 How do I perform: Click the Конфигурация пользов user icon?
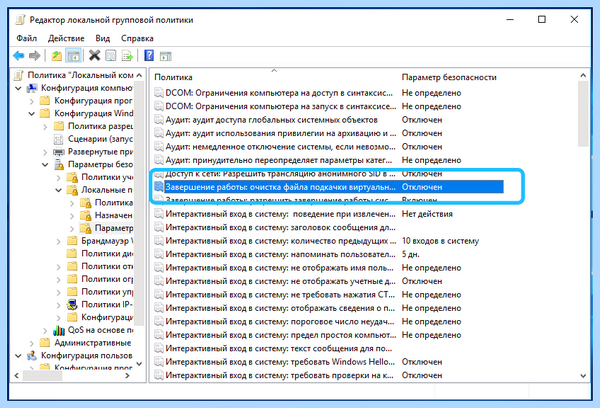[32, 356]
